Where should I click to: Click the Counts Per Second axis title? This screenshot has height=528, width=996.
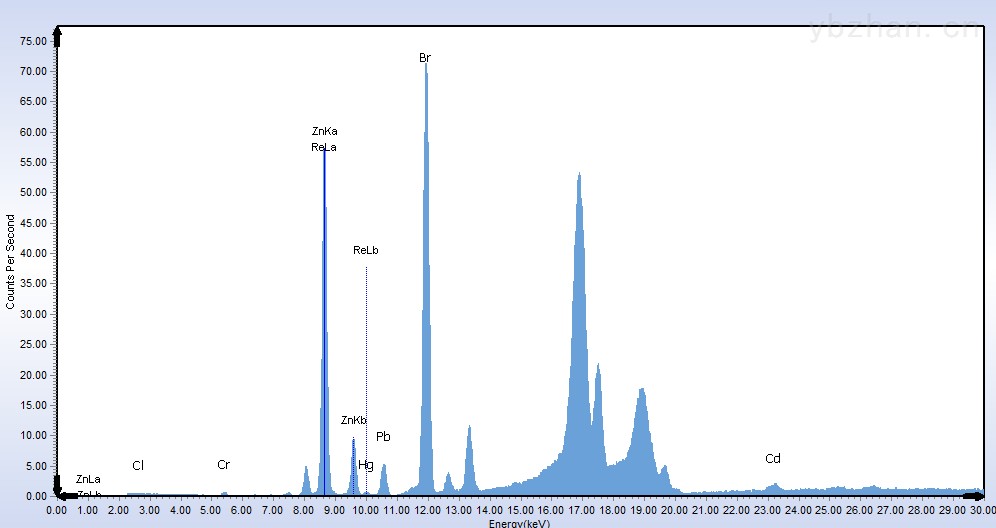click(x=11, y=262)
